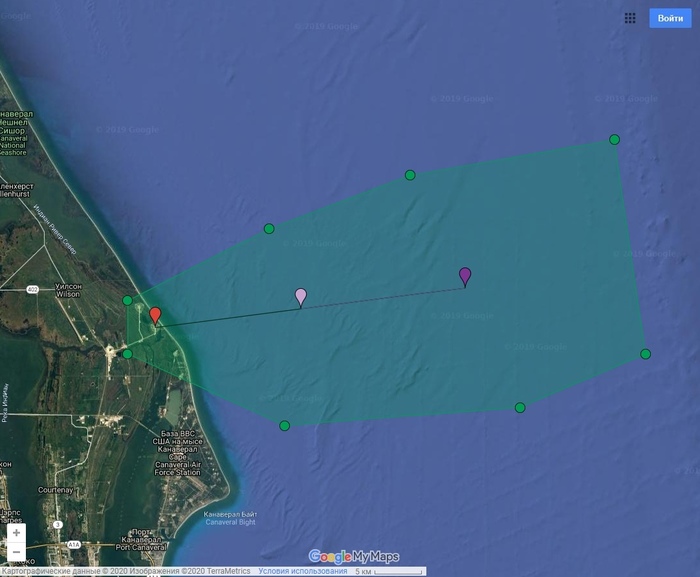Click the route 402 road shield

(x=32, y=289)
